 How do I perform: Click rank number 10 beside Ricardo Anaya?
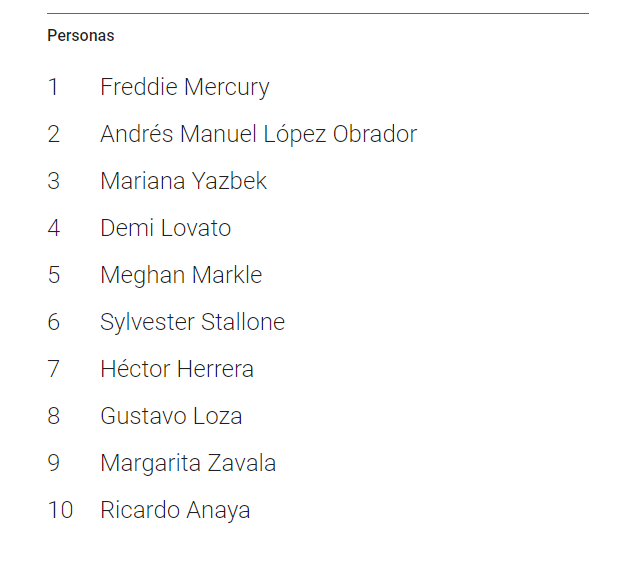[60, 510]
